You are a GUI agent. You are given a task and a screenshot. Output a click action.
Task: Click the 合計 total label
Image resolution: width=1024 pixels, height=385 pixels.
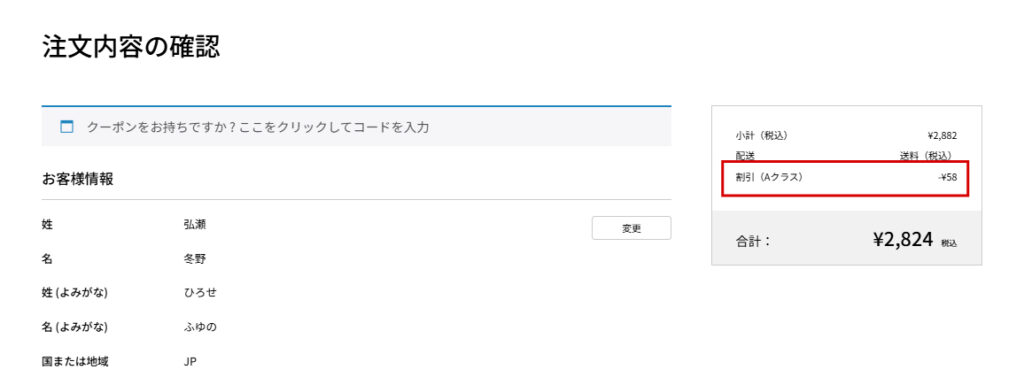click(x=752, y=241)
